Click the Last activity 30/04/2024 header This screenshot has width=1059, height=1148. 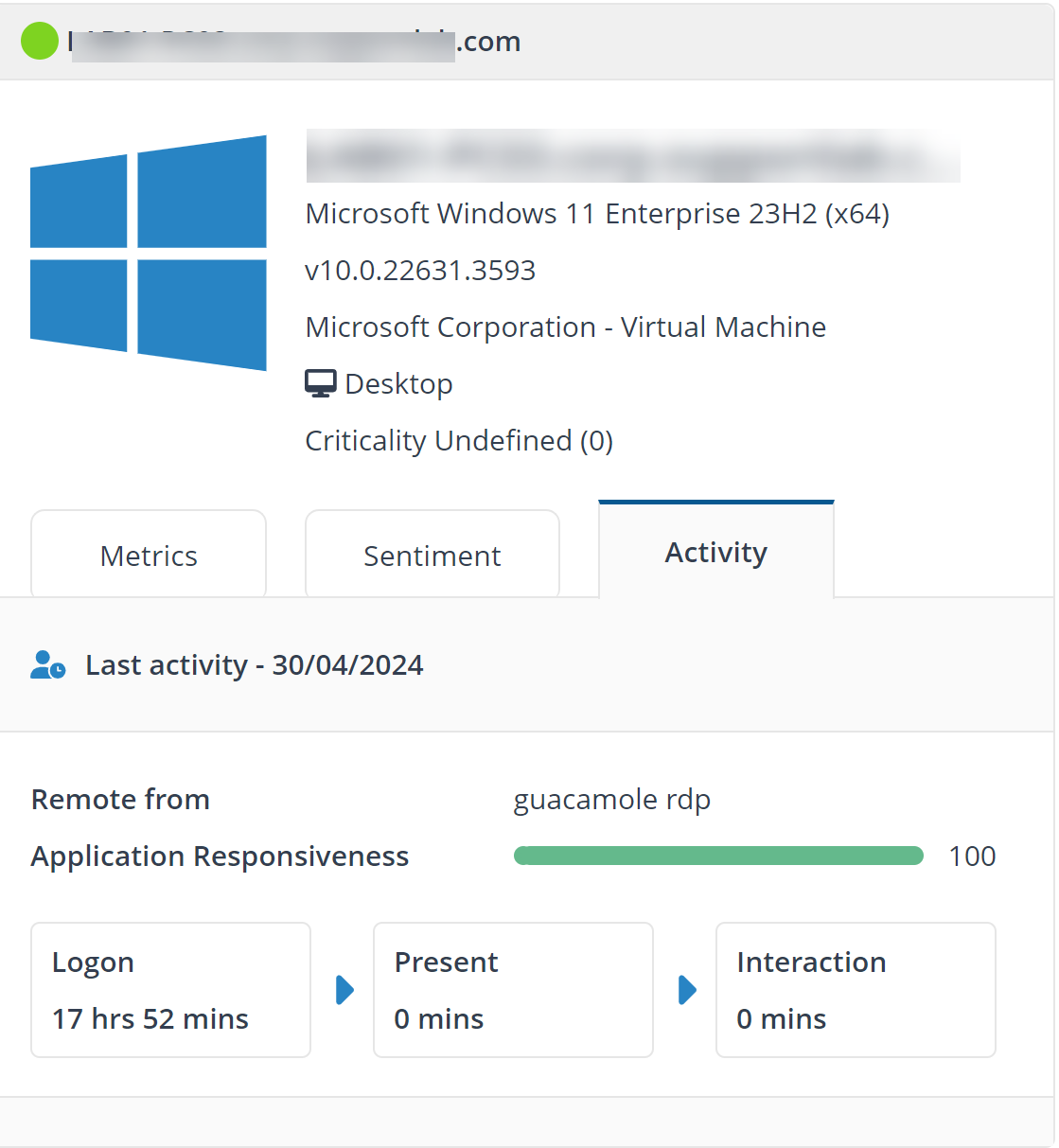click(254, 665)
